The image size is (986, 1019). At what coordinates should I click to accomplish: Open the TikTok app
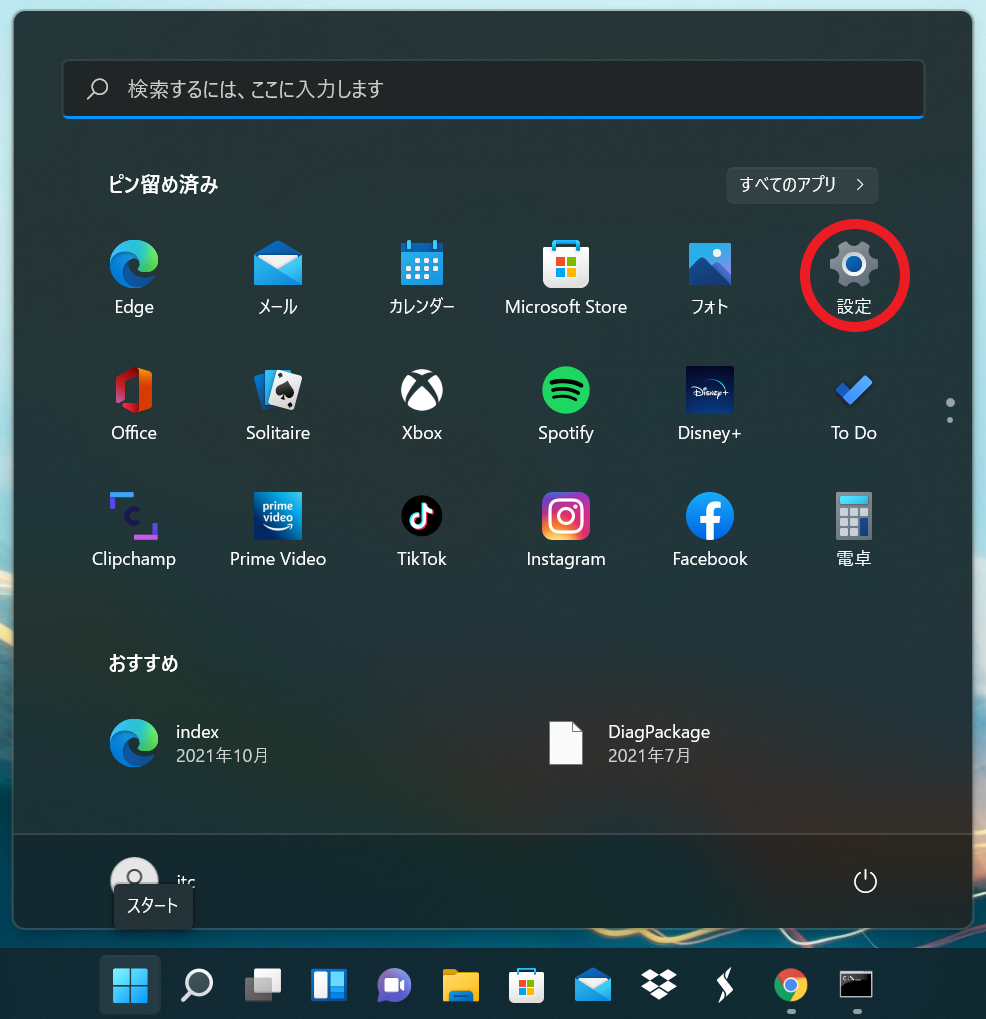[x=422, y=529]
